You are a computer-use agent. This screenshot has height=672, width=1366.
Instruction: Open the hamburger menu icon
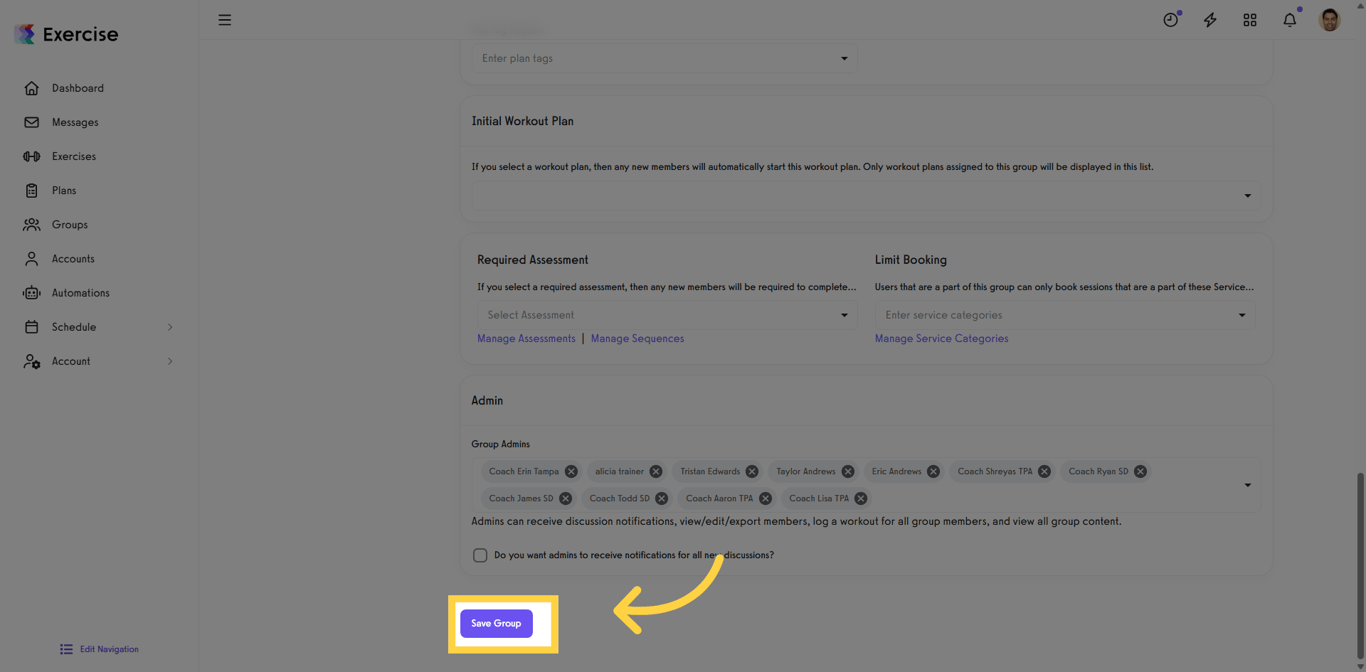(225, 20)
